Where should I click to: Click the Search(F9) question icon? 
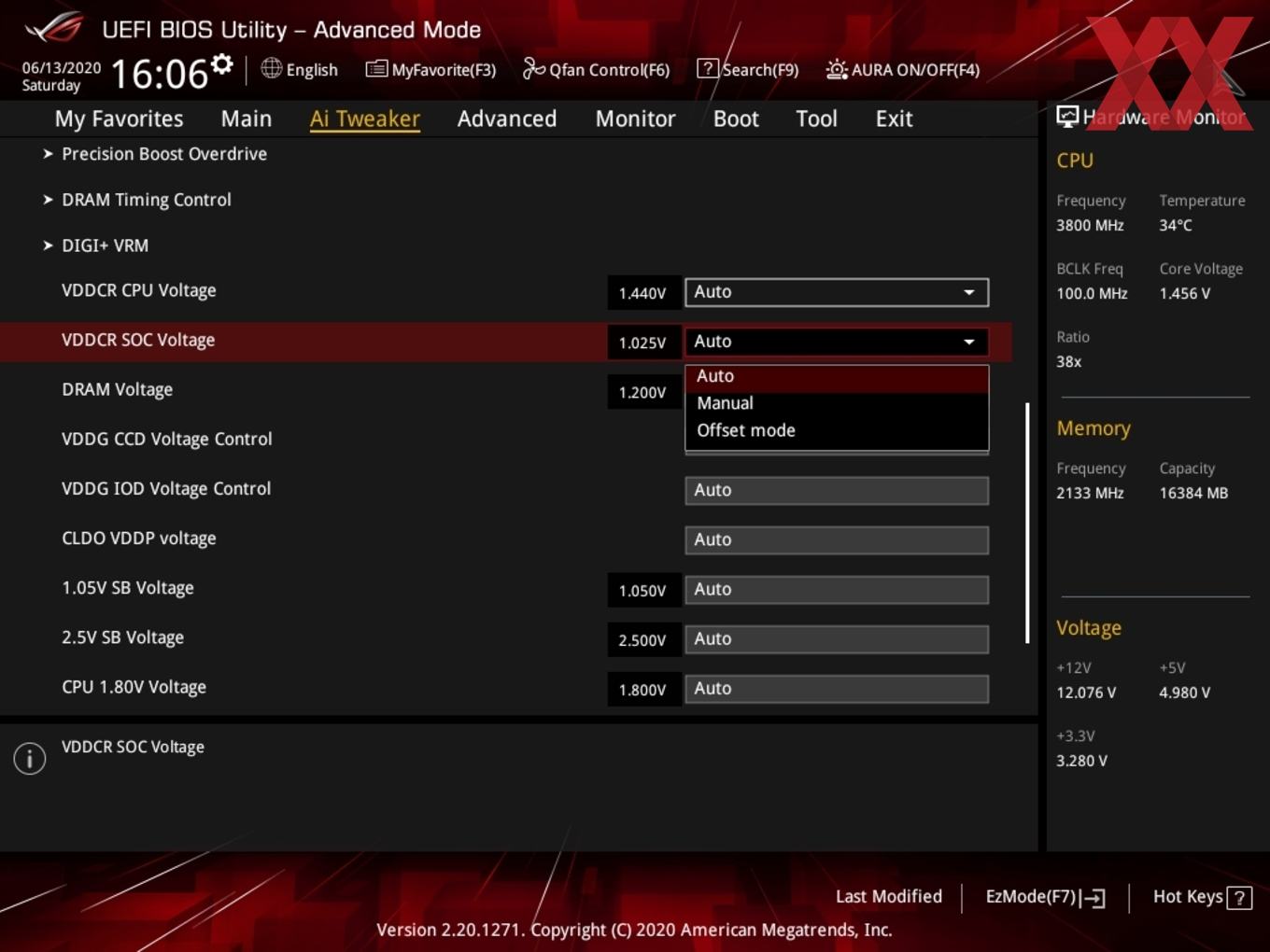(708, 68)
